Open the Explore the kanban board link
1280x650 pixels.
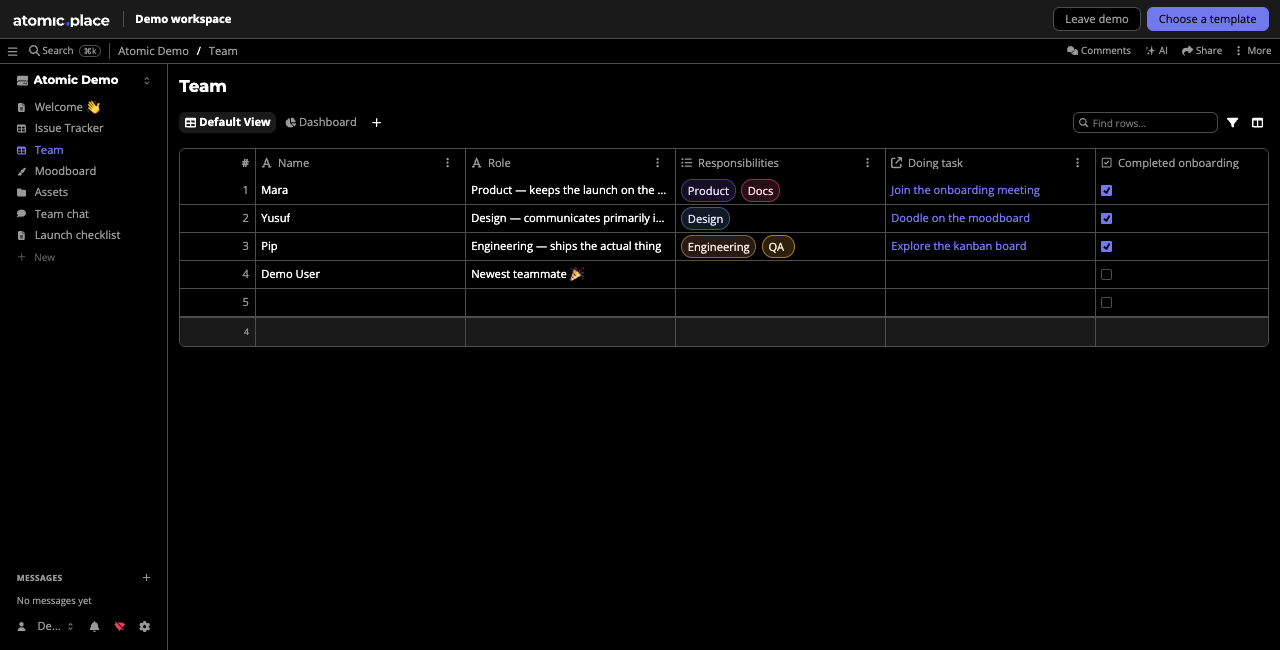(959, 246)
